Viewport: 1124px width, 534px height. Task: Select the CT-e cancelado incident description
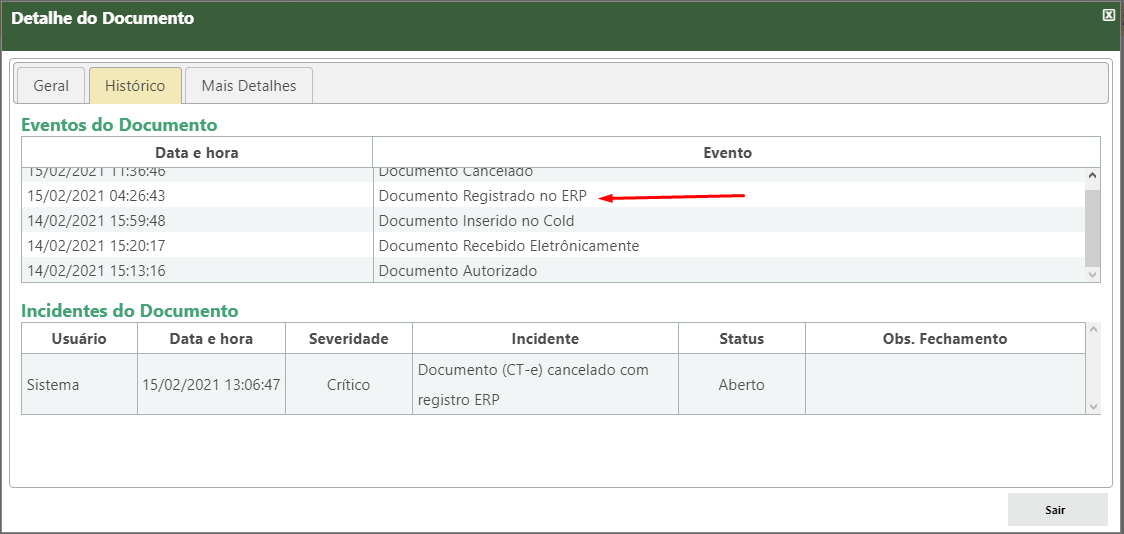tap(533, 384)
